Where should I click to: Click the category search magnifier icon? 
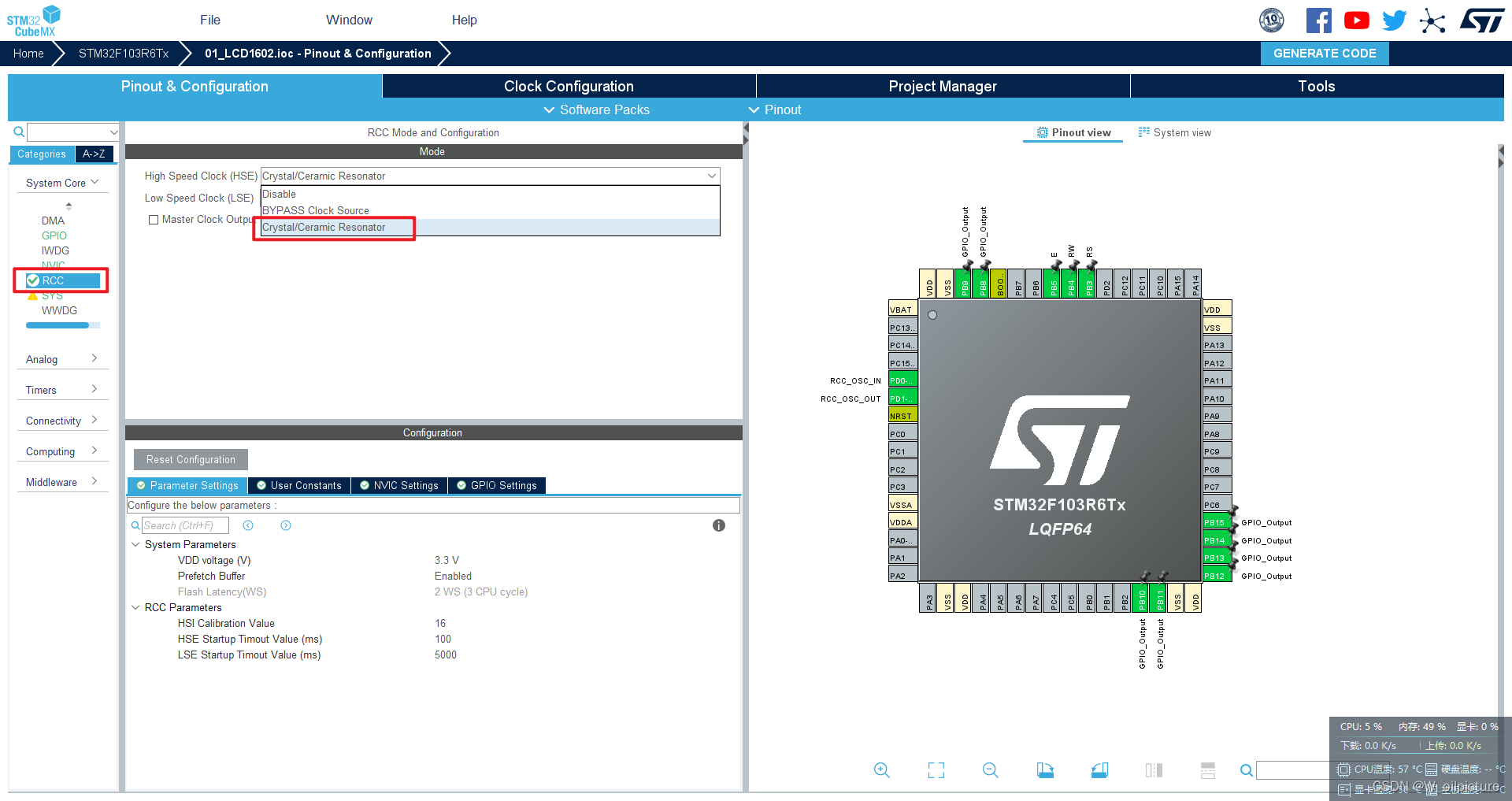(x=19, y=132)
